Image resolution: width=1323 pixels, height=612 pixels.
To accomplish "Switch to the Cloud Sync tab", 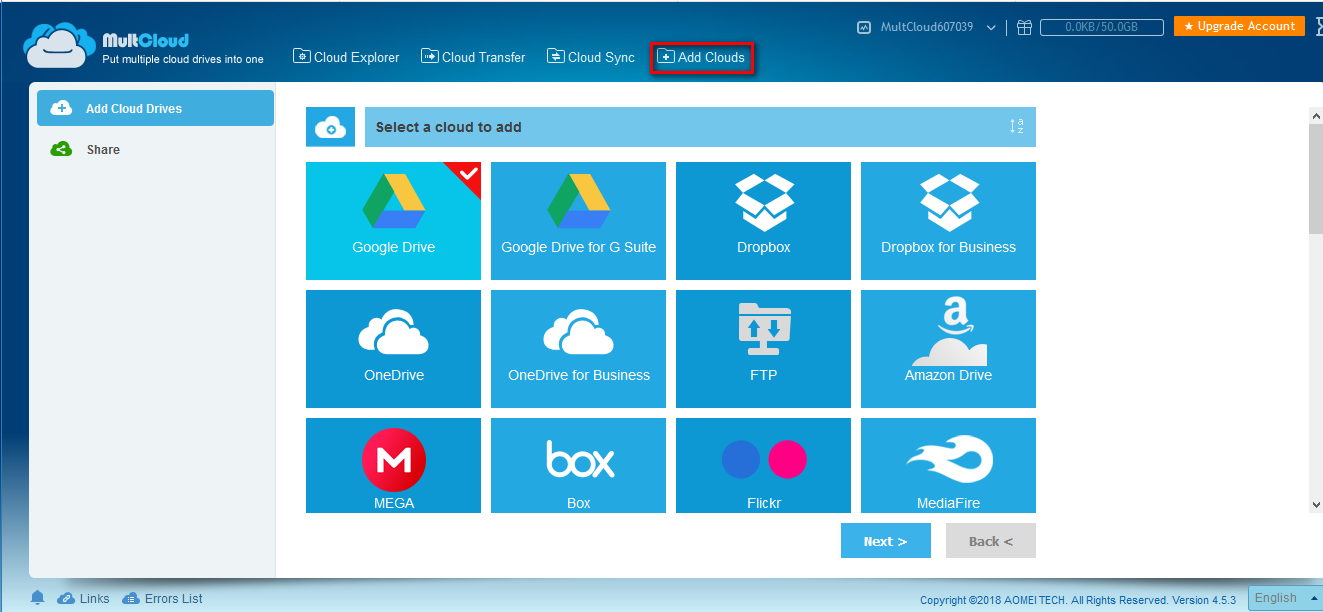I will point(591,57).
